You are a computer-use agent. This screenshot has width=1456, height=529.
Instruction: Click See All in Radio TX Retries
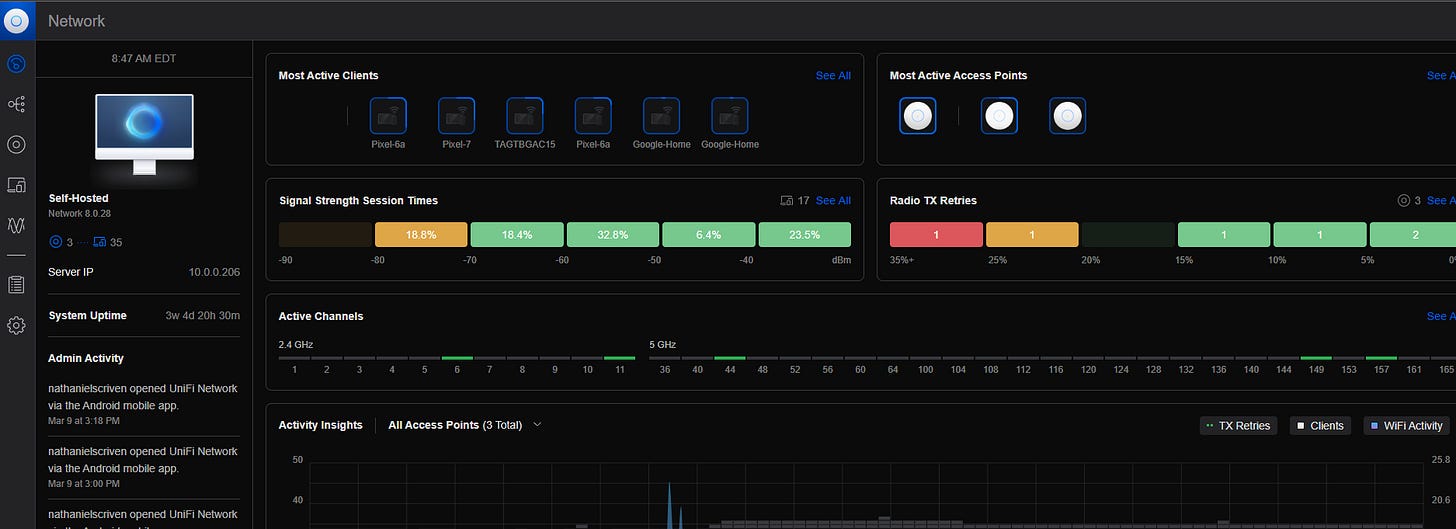tap(1441, 201)
